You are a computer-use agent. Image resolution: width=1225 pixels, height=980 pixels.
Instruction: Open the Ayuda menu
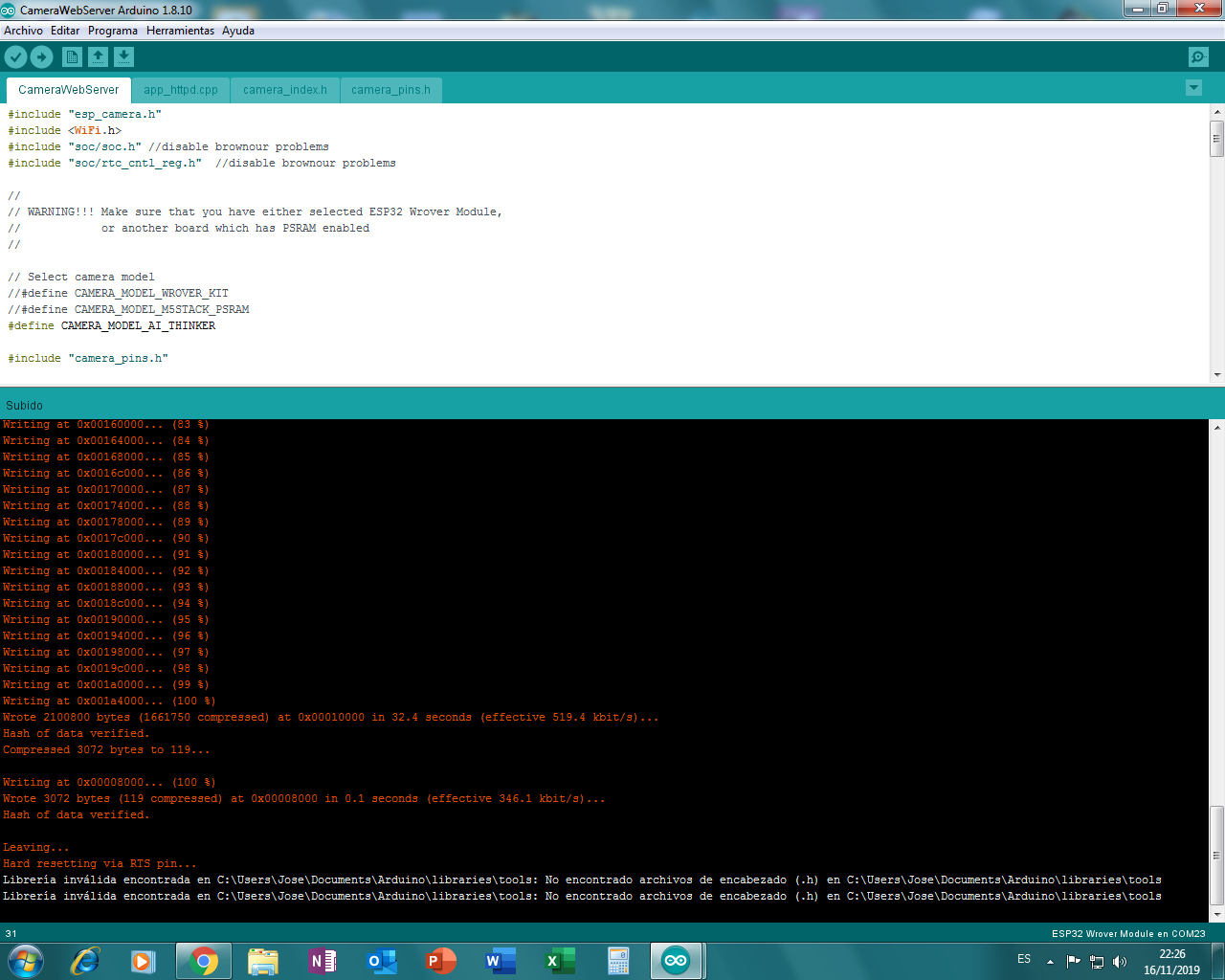(238, 31)
